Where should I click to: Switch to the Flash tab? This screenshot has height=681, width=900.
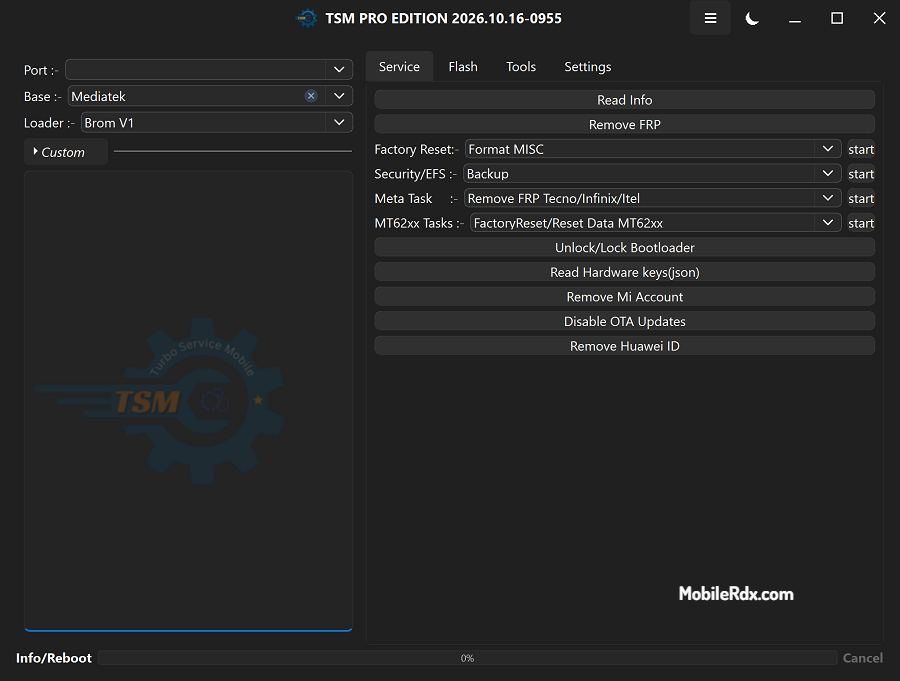pyautogui.click(x=463, y=67)
